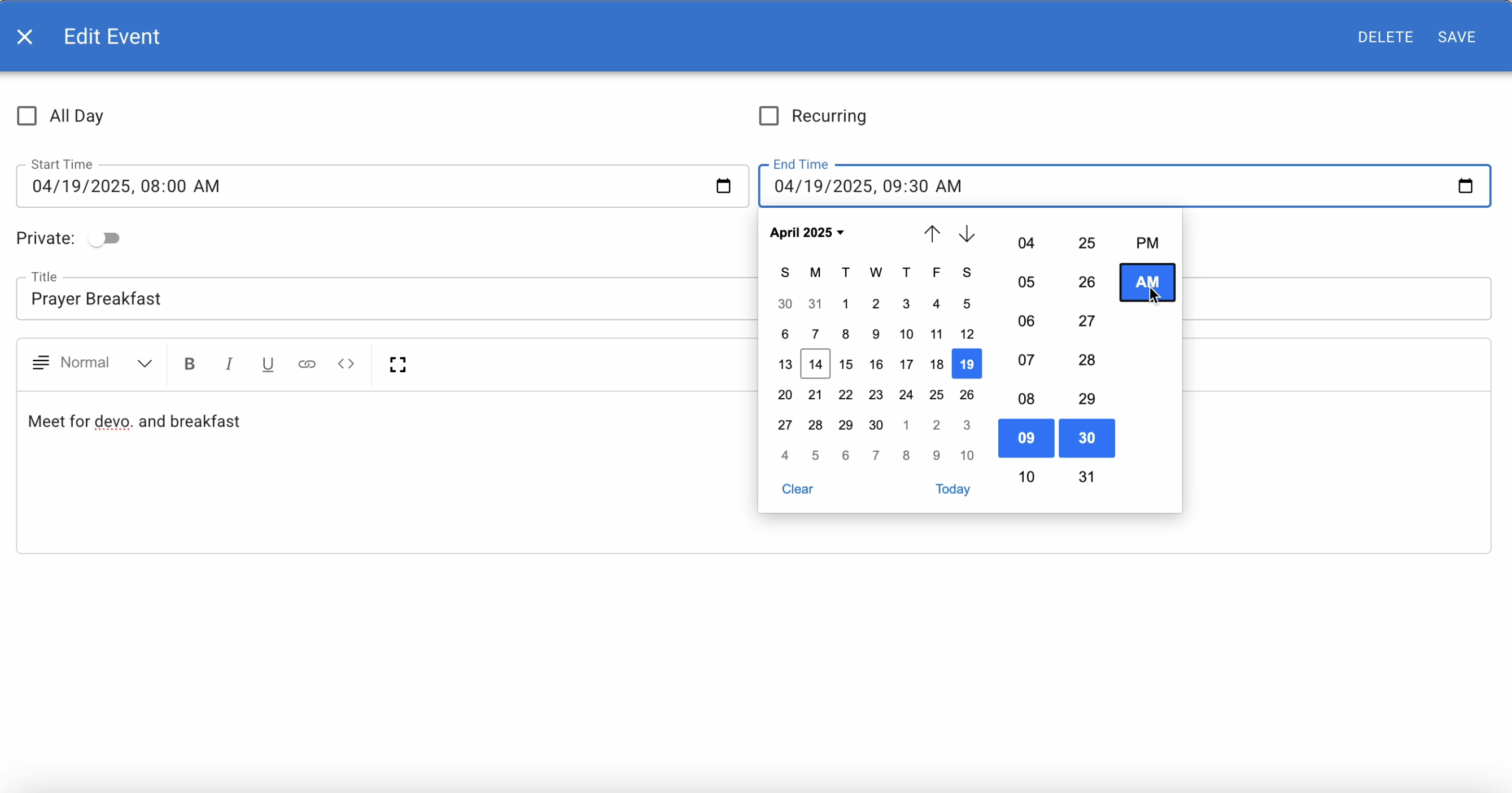This screenshot has width=1512, height=793.
Task: Apply italic formatting to text
Action: click(x=229, y=364)
